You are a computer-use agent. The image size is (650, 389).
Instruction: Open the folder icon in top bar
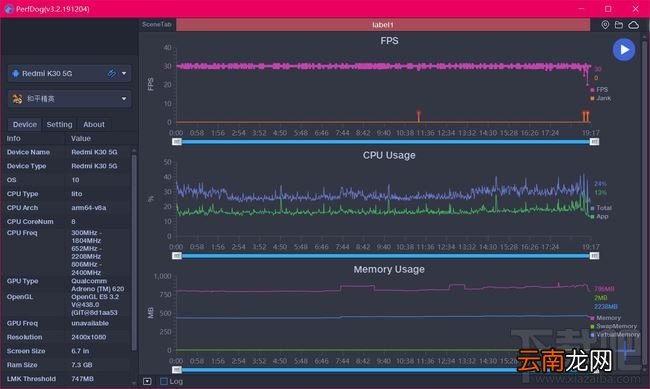[619, 25]
